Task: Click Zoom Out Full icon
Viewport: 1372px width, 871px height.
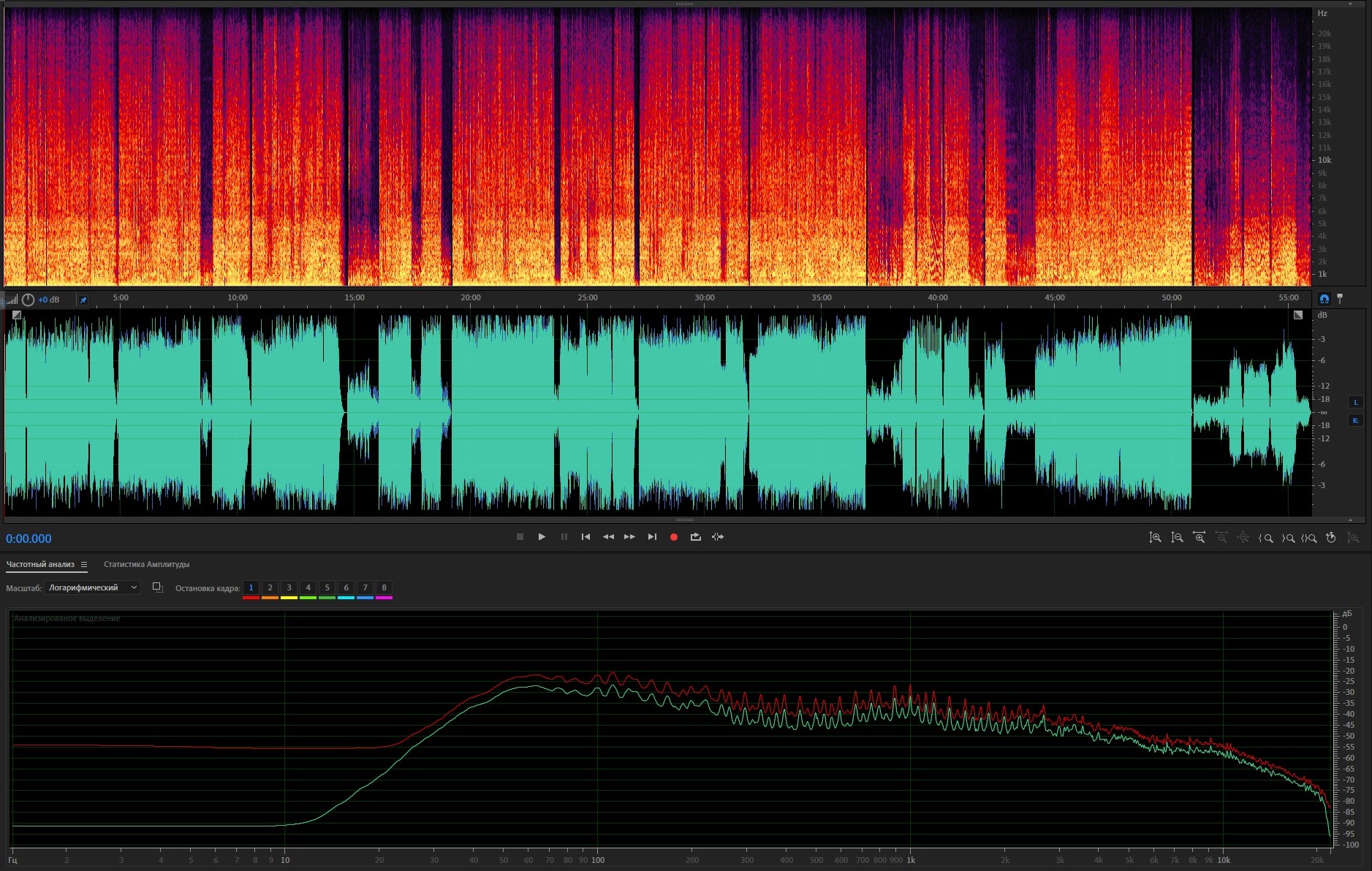Action: (x=1243, y=538)
